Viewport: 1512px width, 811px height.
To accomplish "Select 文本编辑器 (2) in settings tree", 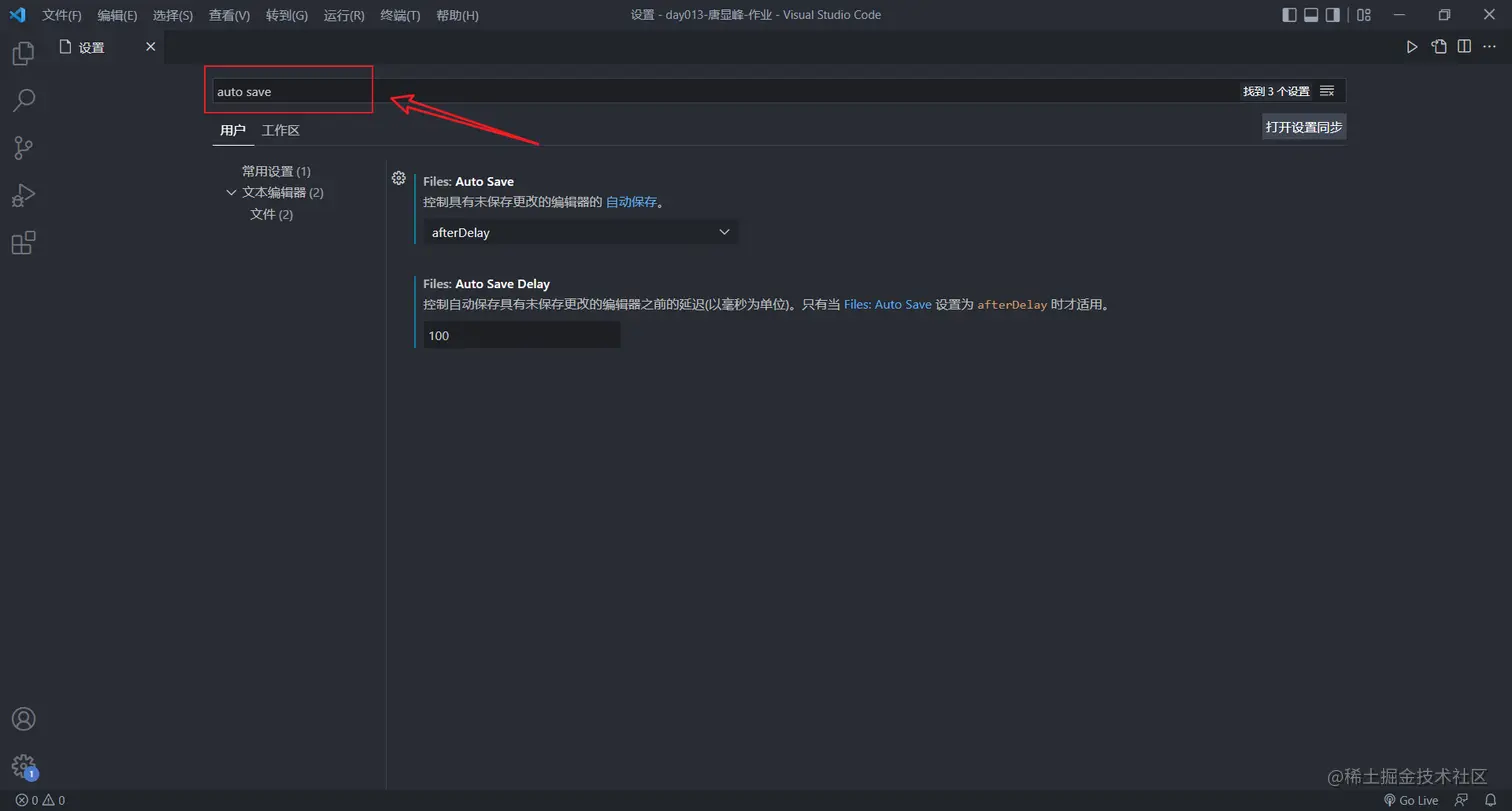I will pyautogui.click(x=283, y=192).
